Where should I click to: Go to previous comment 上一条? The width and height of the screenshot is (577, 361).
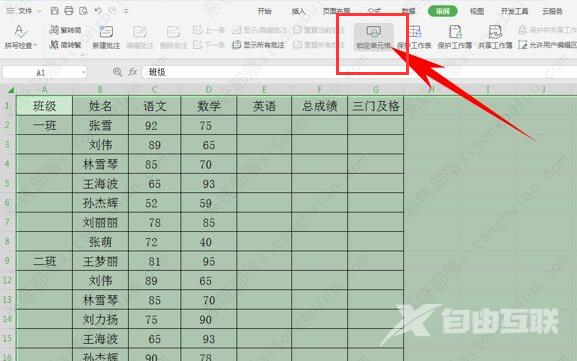(x=209, y=30)
